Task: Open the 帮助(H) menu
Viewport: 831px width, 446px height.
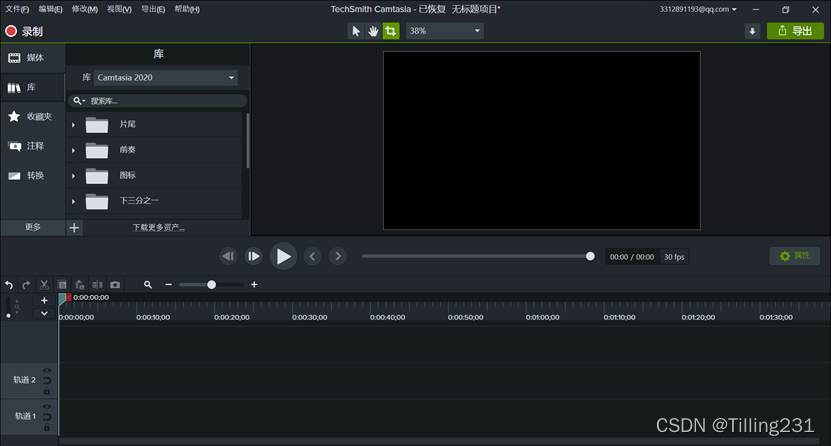Action: pos(187,9)
